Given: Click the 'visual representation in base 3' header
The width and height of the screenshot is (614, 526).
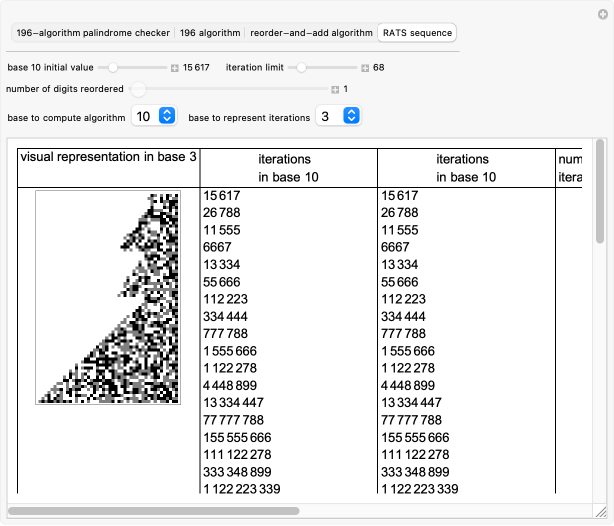Looking at the screenshot, I should click(x=108, y=157).
